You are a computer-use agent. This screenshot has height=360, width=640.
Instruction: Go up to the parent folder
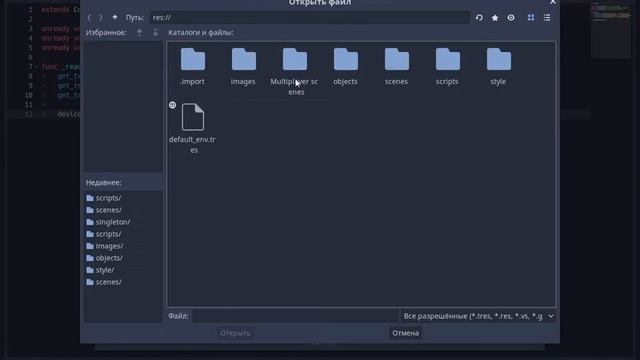coord(115,18)
